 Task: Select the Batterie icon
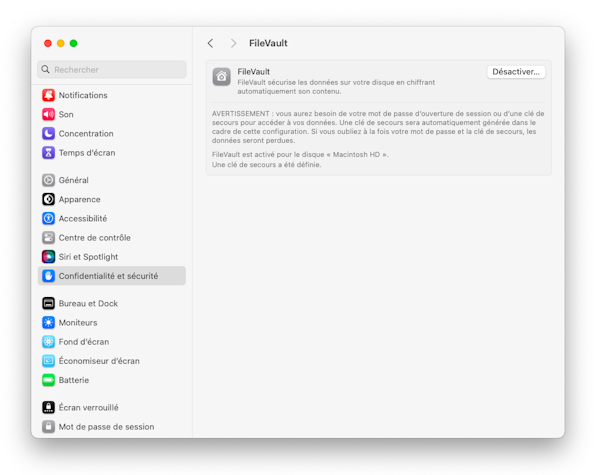pyautogui.click(x=48, y=380)
